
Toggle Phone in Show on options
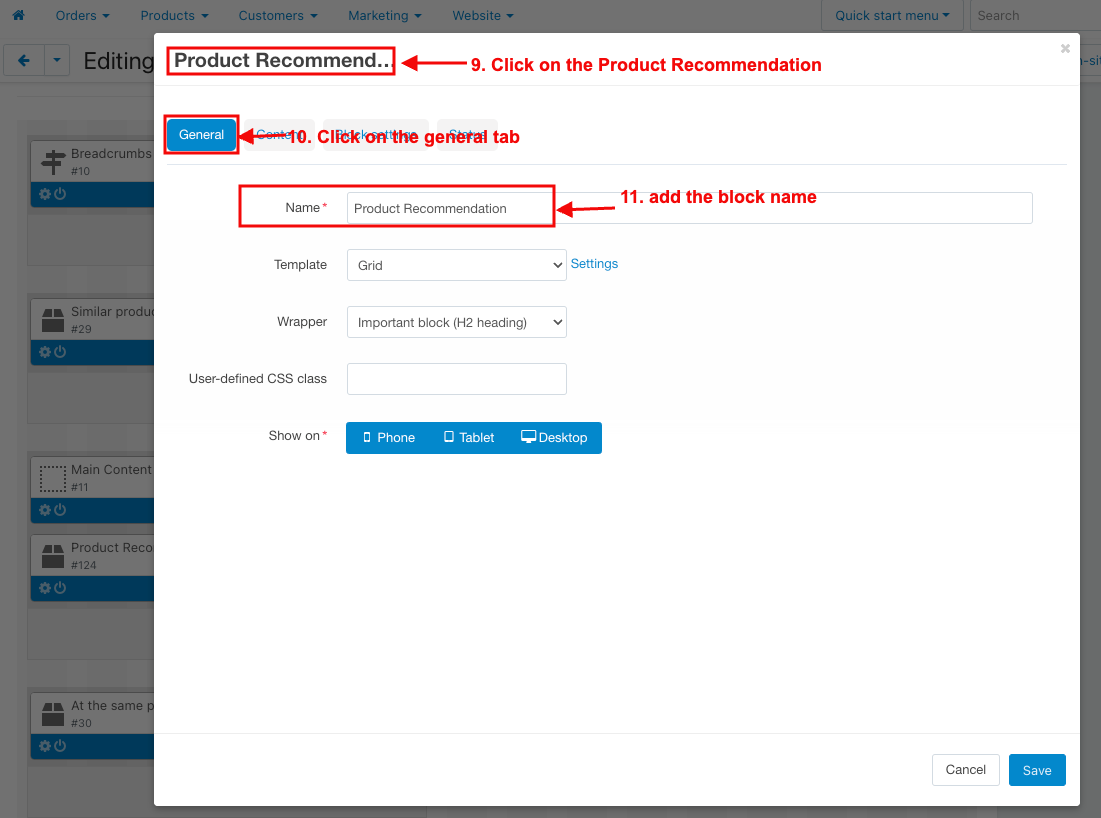coord(388,437)
